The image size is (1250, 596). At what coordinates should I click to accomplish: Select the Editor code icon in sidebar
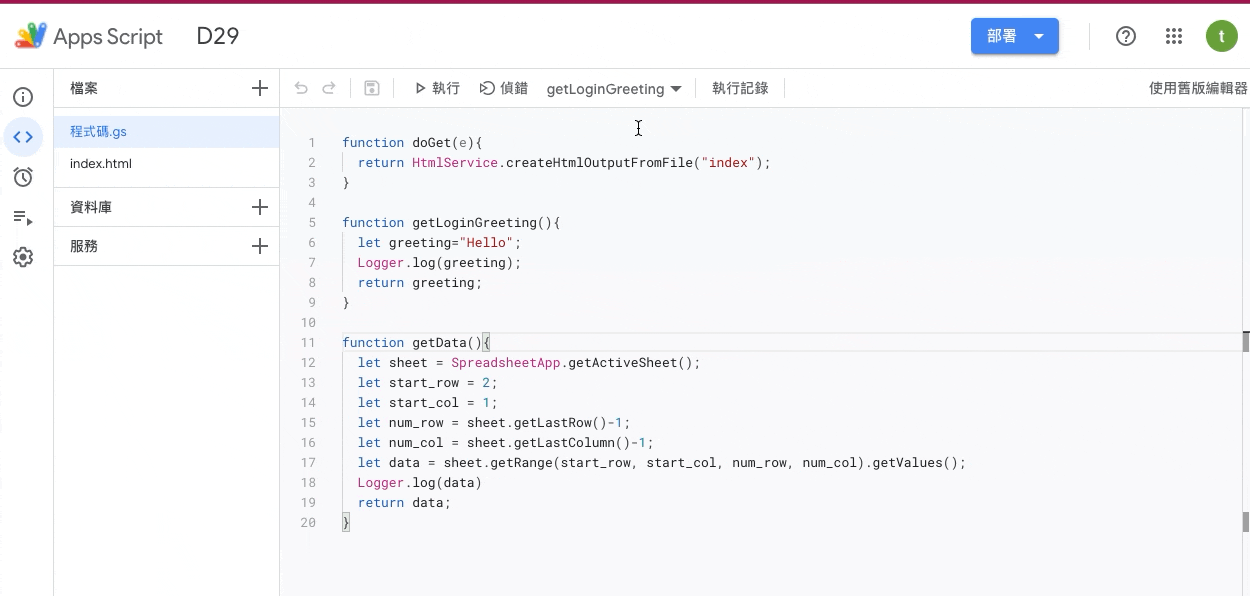(x=23, y=137)
